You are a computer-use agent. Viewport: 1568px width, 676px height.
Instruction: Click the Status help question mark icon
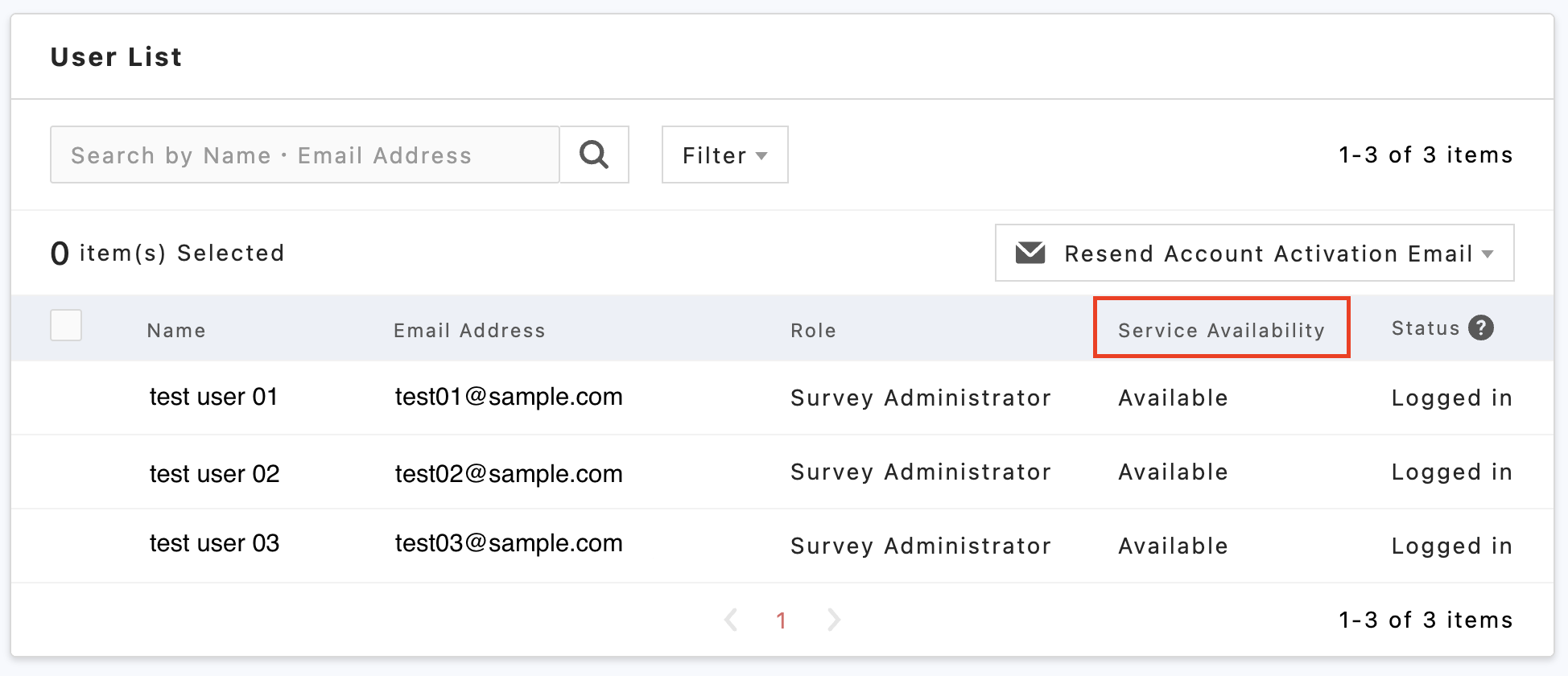pyautogui.click(x=1480, y=328)
